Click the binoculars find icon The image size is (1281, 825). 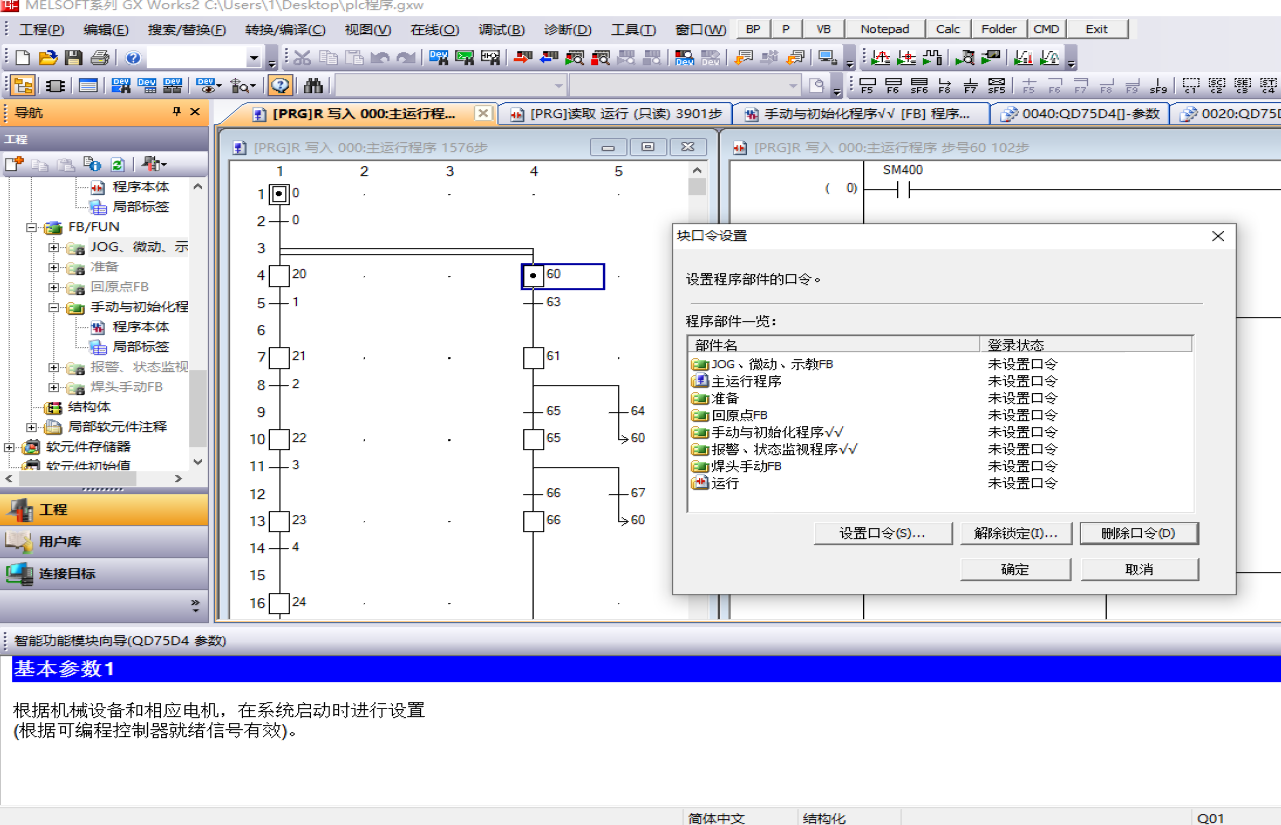[314, 85]
